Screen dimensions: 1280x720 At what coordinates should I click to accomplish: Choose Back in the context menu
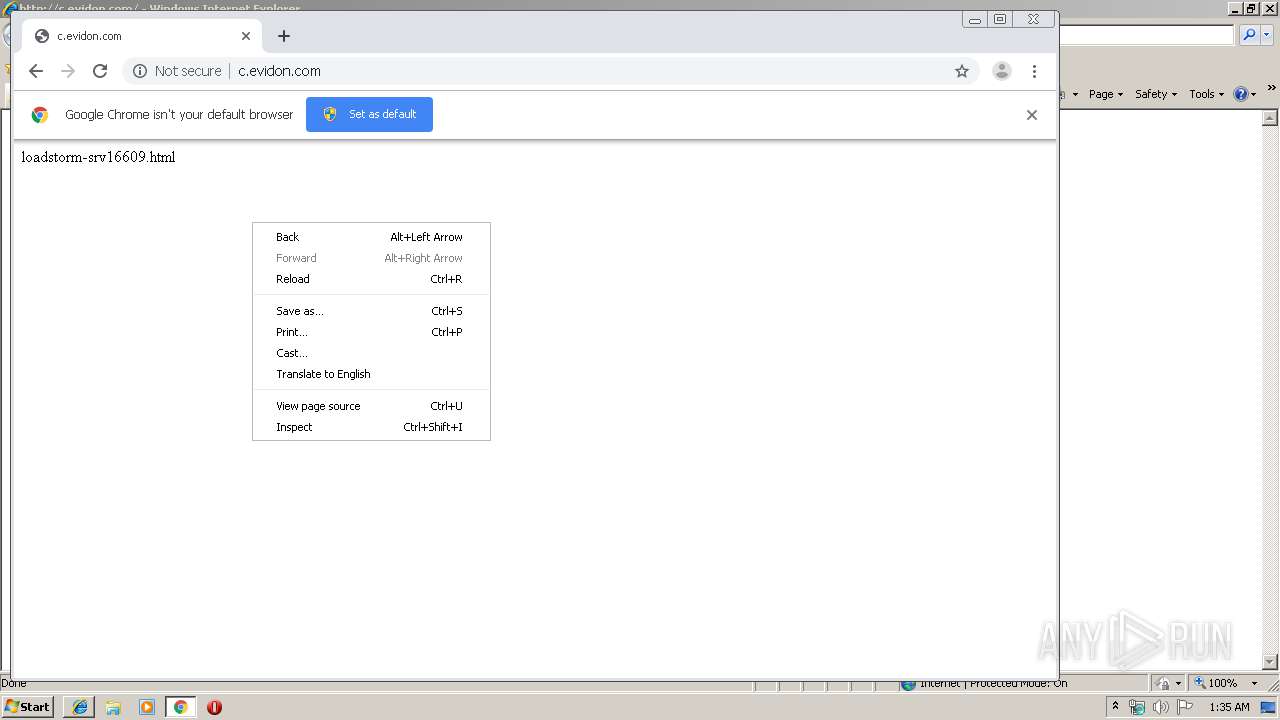(371, 237)
